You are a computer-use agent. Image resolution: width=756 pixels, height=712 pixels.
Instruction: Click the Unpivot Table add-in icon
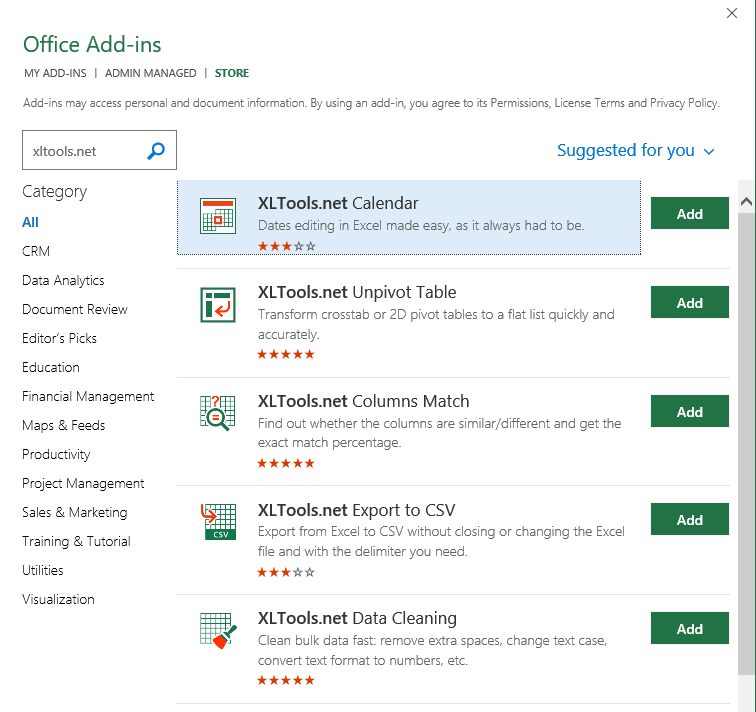pyautogui.click(x=218, y=305)
